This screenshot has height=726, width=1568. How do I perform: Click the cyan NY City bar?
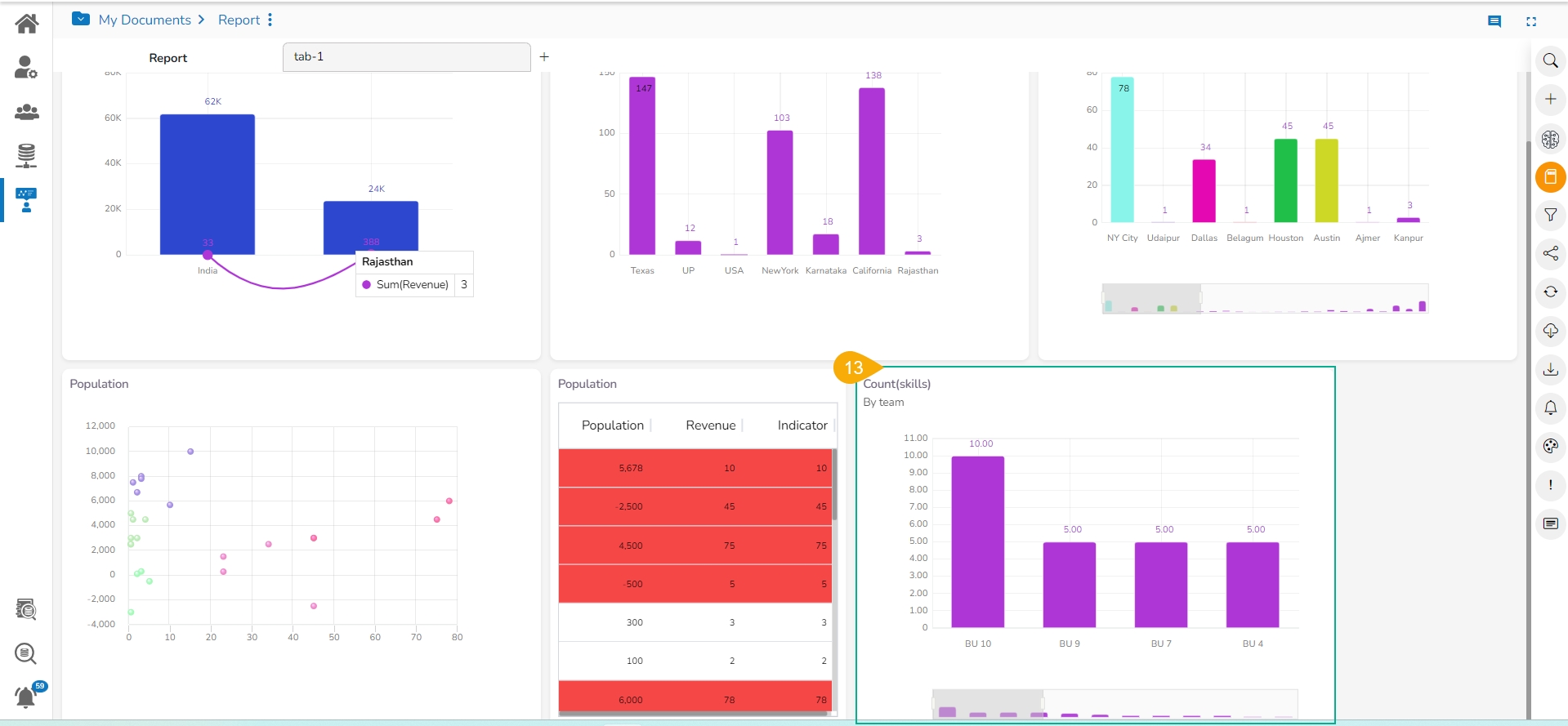pyautogui.click(x=1122, y=149)
